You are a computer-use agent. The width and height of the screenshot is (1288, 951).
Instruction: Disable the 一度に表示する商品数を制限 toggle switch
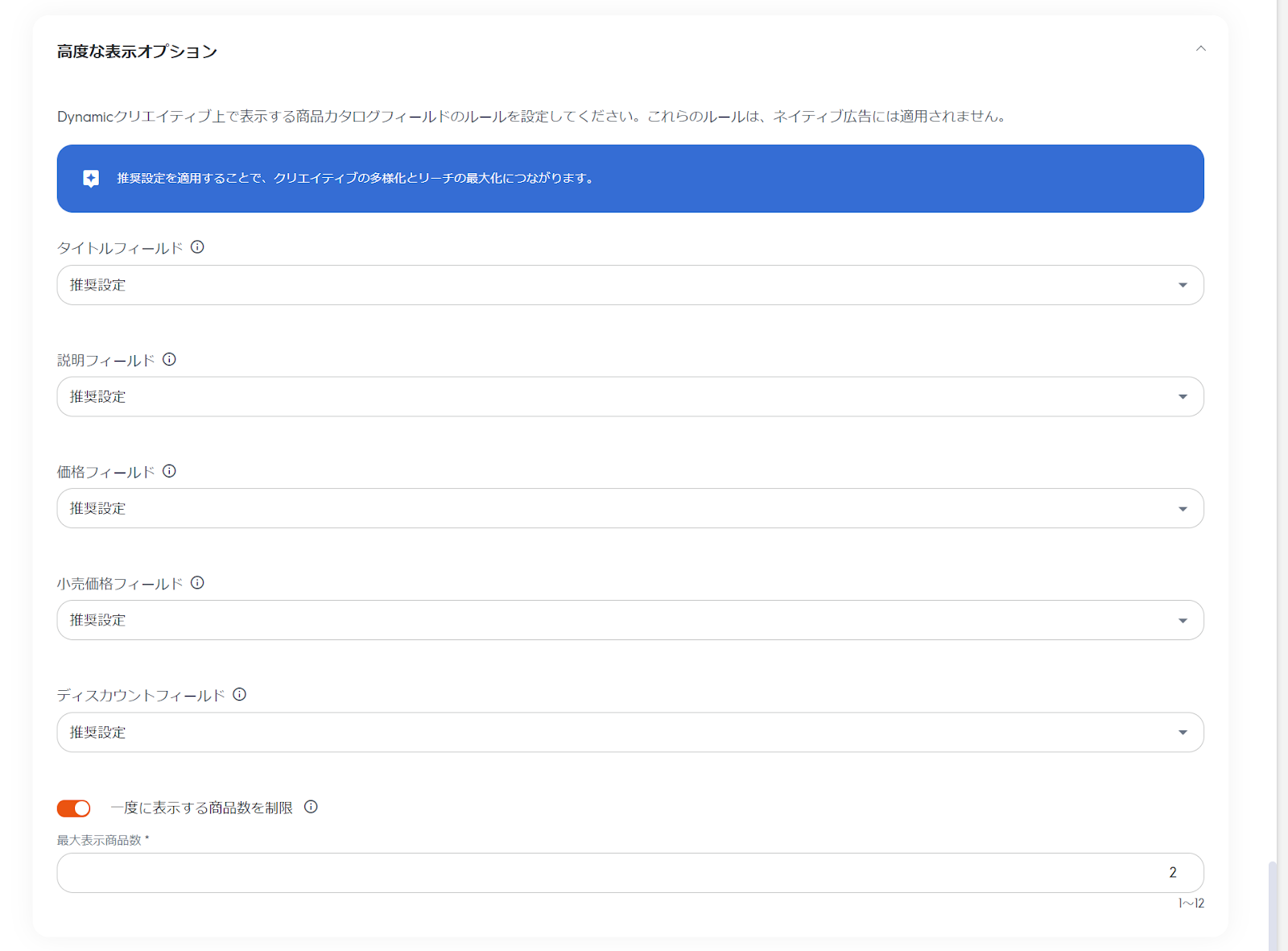point(74,808)
